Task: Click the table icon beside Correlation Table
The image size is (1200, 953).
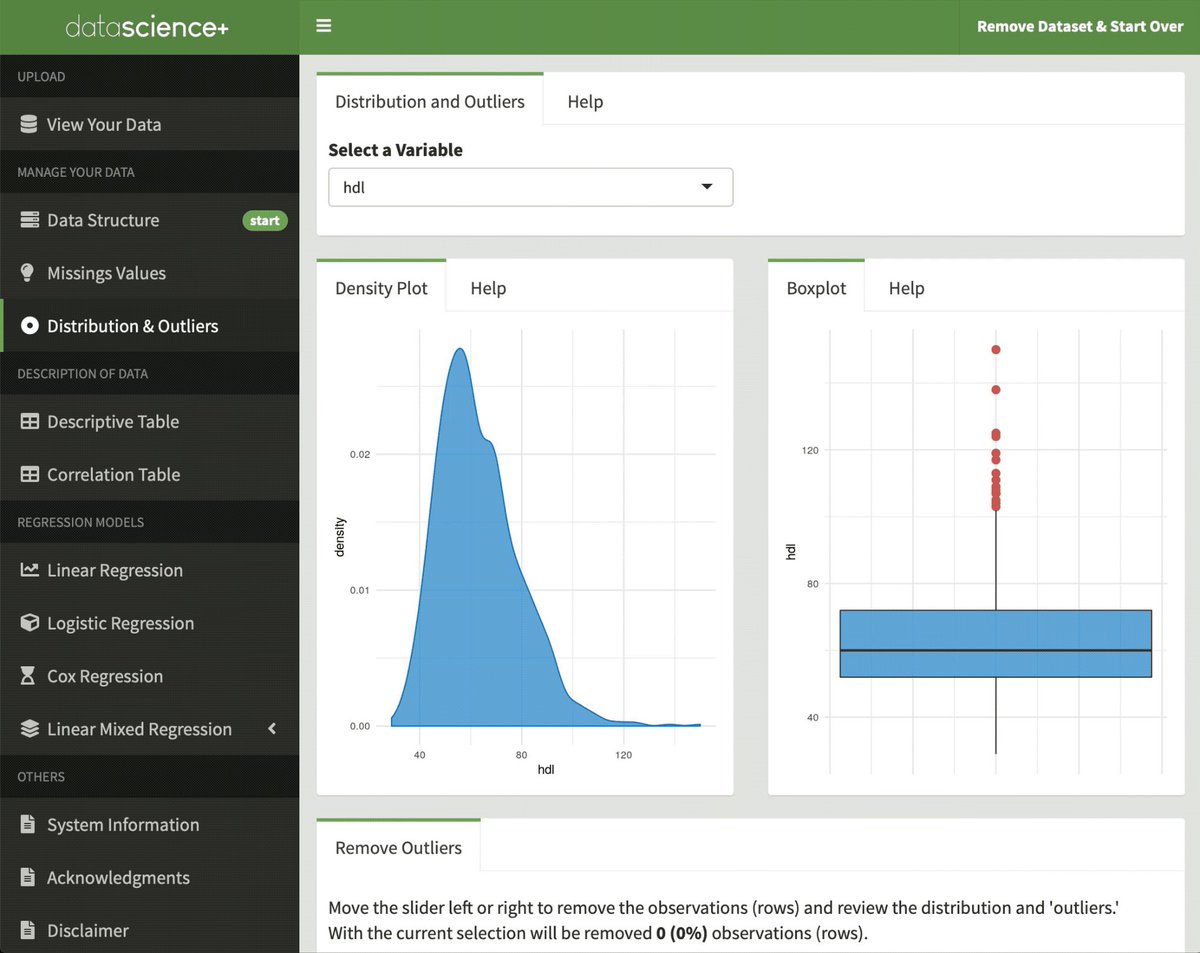Action: [29, 475]
